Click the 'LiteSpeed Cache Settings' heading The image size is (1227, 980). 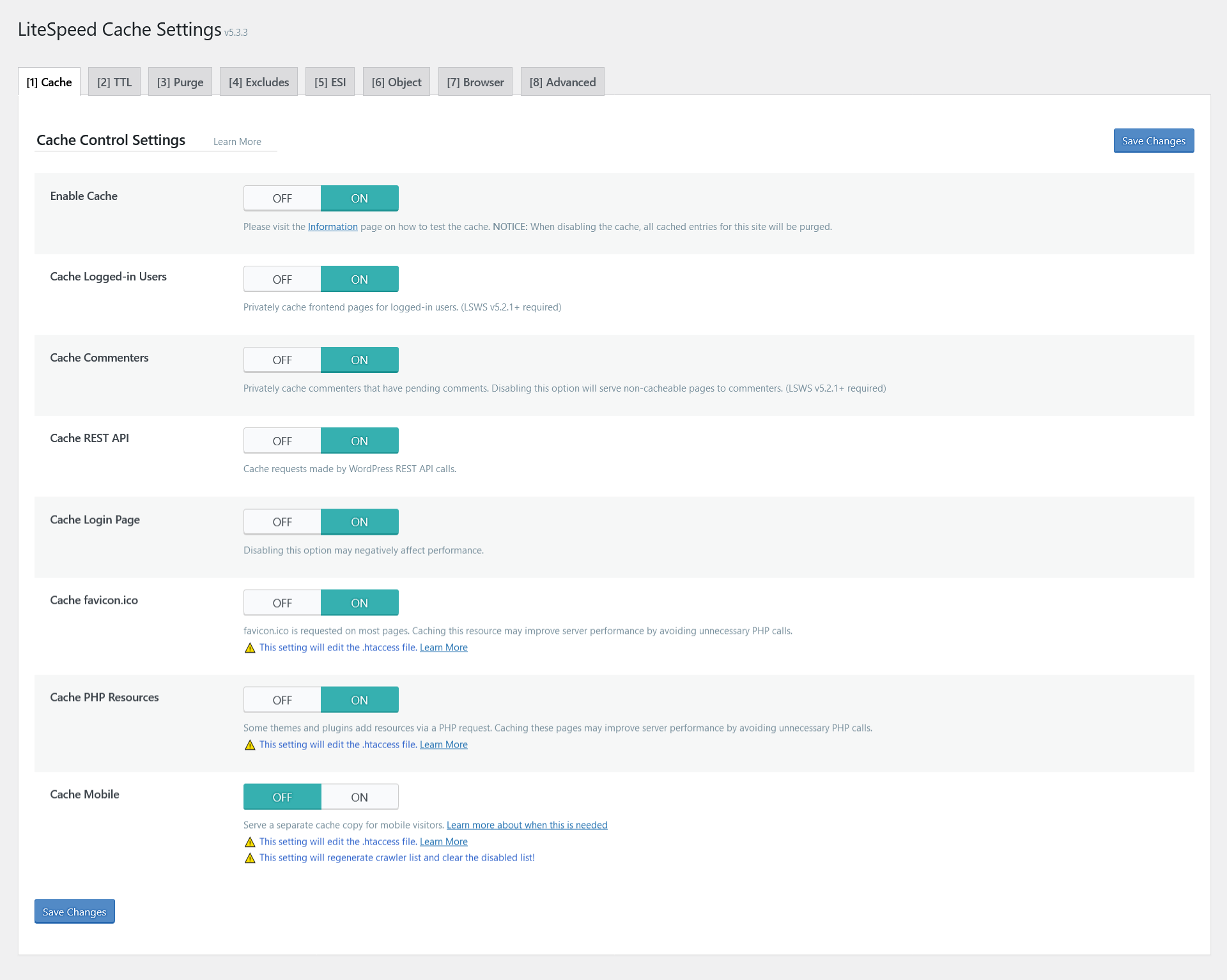(x=120, y=29)
